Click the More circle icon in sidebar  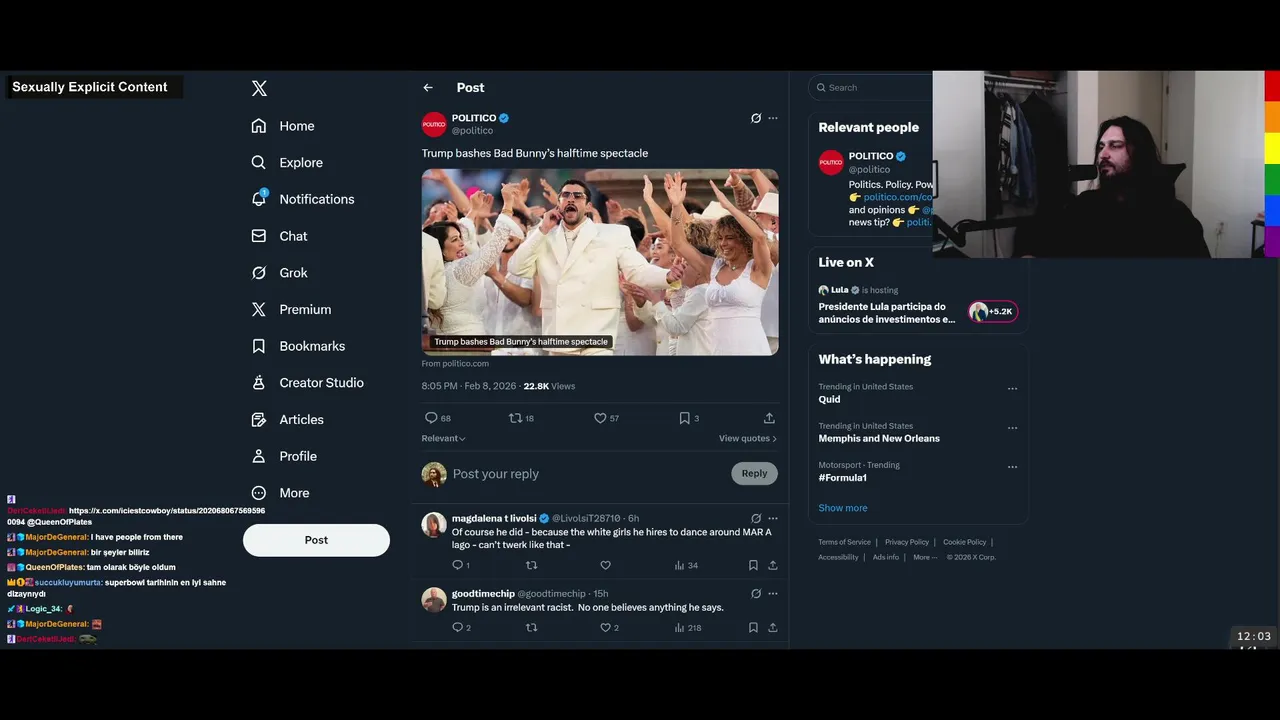pyautogui.click(x=259, y=493)
